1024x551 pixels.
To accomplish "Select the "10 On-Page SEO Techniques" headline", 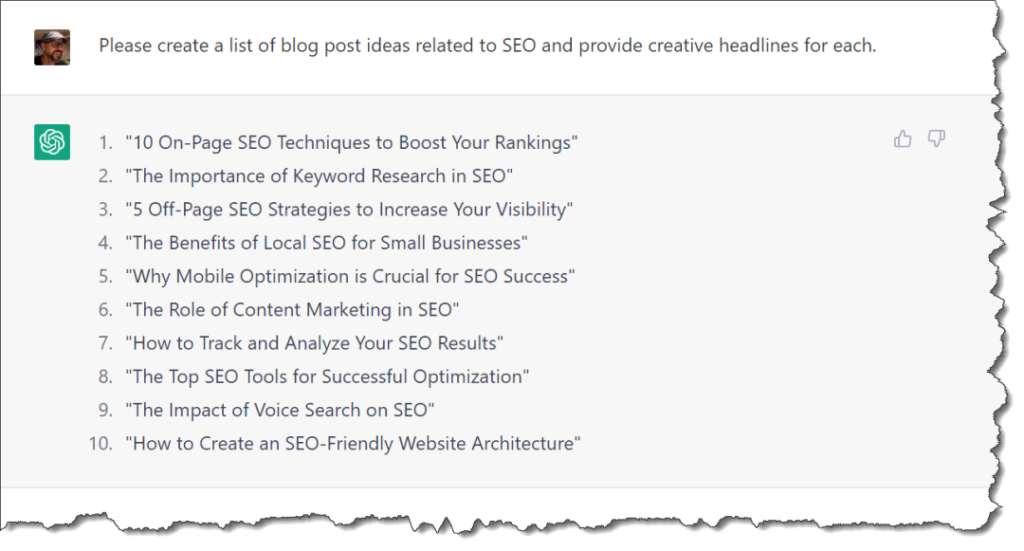I will pos(351,143).
